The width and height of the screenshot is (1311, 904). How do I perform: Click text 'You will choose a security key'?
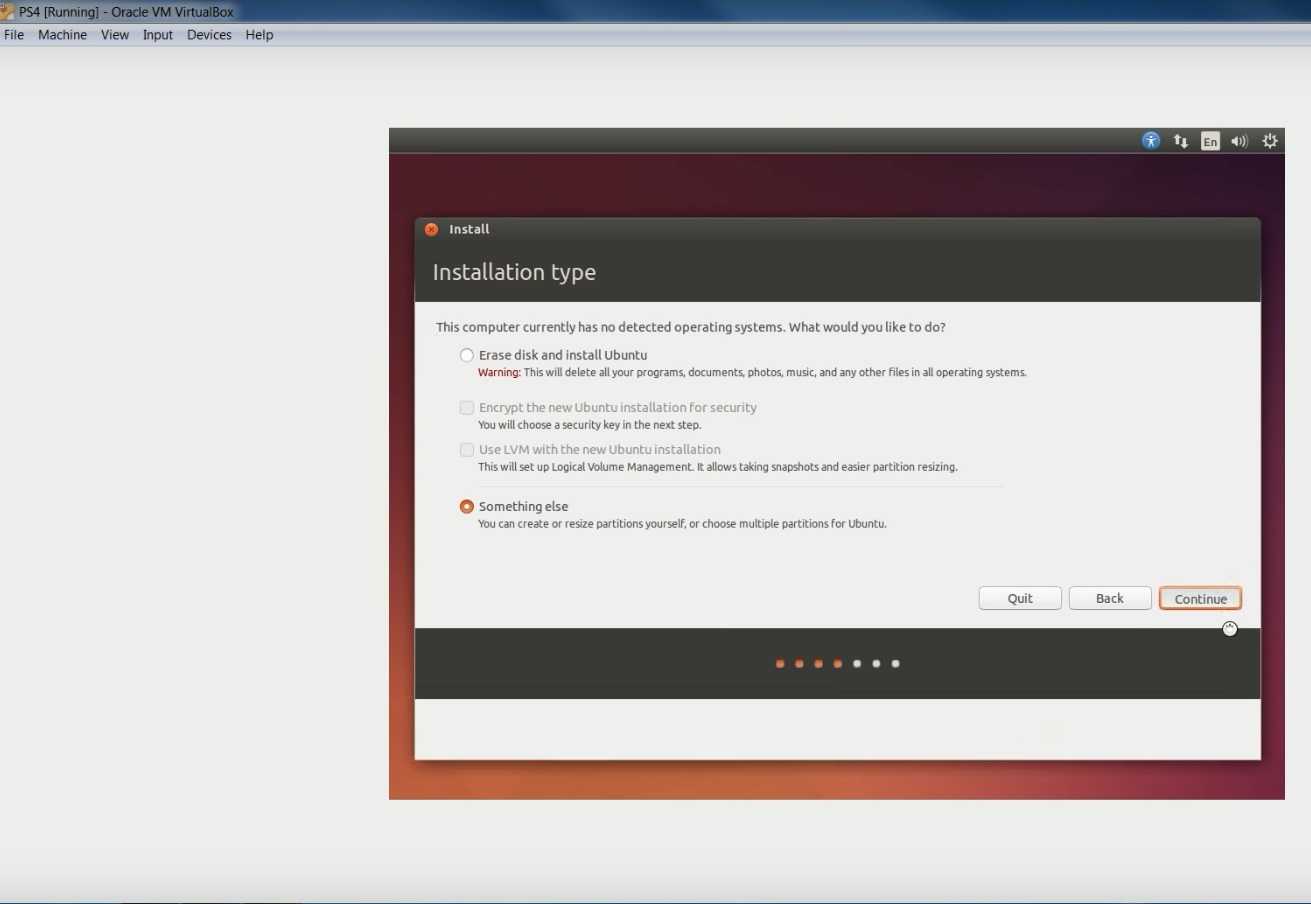(589, 425)
